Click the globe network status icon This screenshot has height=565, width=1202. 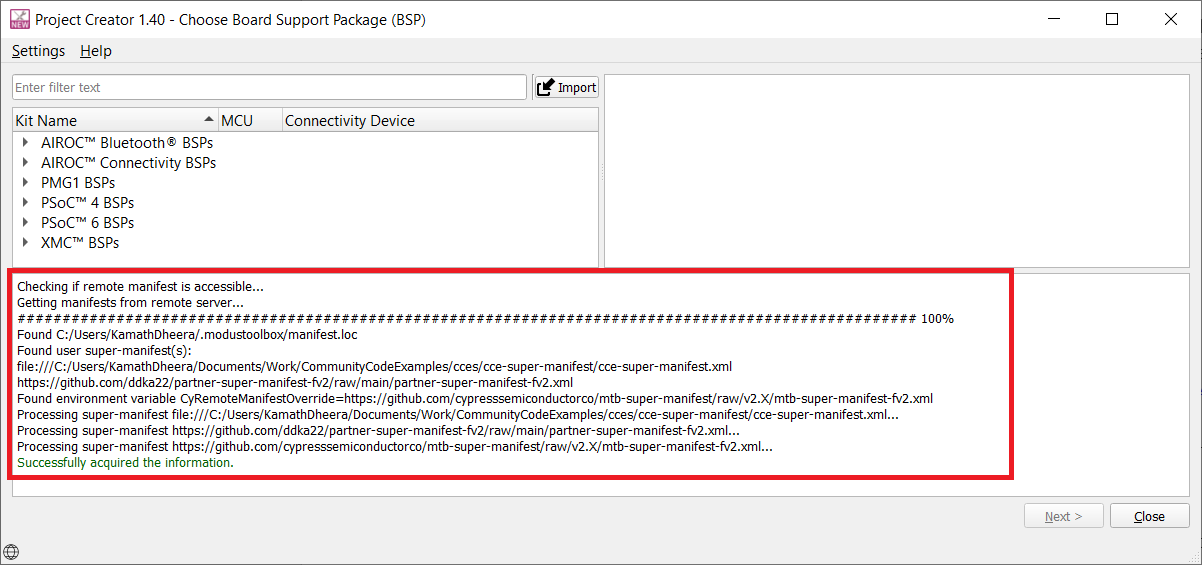11,551
